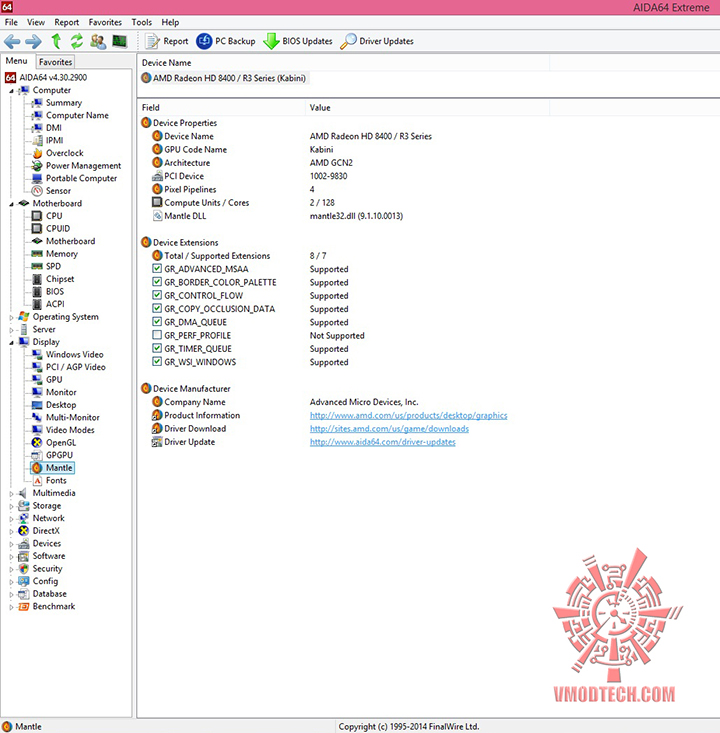Open the Report wizard from the toolbar

[x=166, y=41]
